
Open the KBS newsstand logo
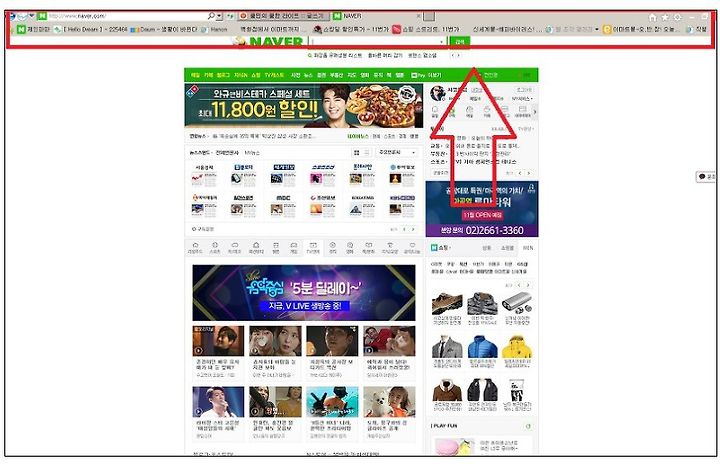pyautogui.click(x=402, y=198)
